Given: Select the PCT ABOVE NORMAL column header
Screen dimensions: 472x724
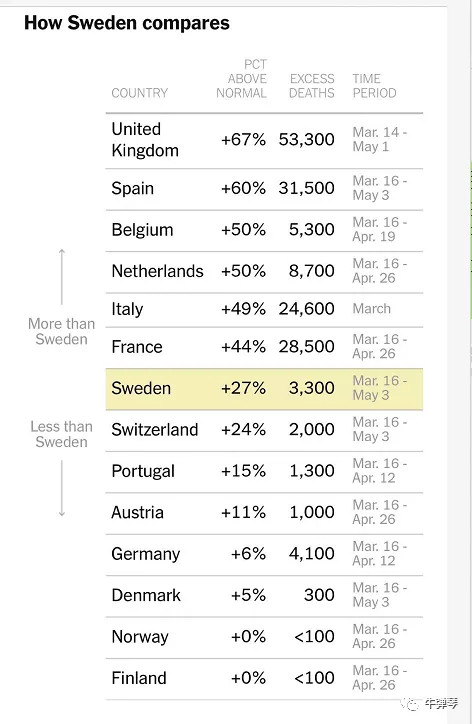Looking at the screenshot, I should point(242,78).
